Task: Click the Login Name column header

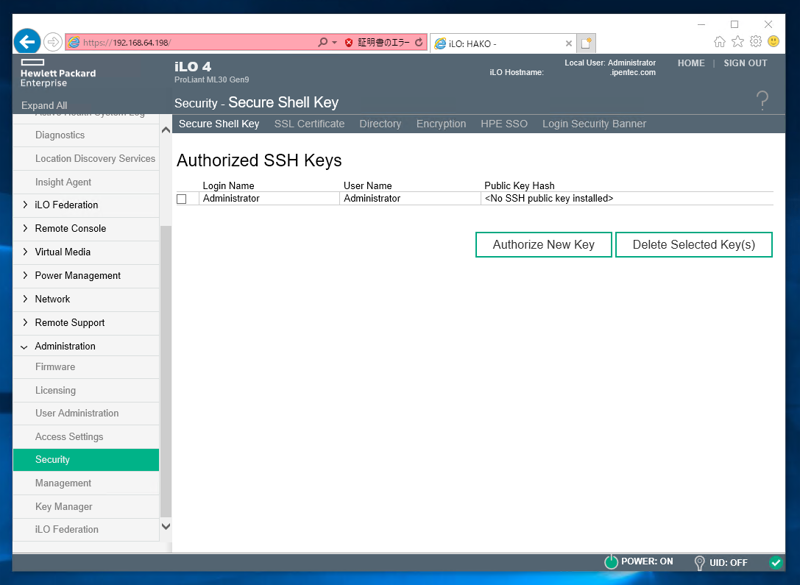Action: [x=228, y=186]
